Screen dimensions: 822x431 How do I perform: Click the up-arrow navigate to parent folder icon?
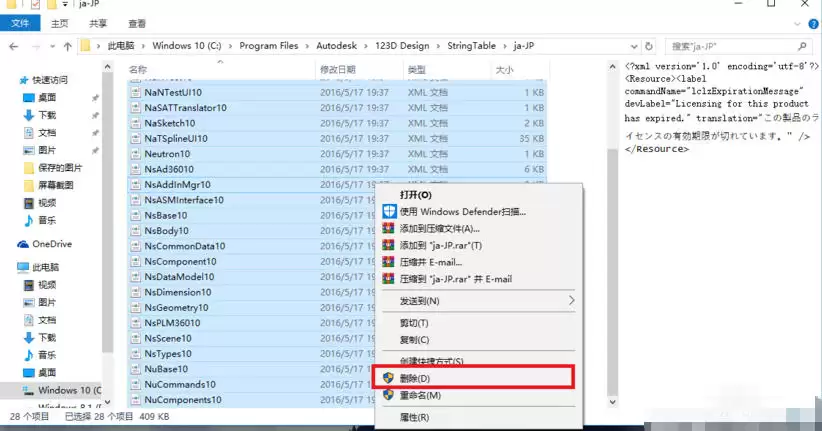coord(68,46)
